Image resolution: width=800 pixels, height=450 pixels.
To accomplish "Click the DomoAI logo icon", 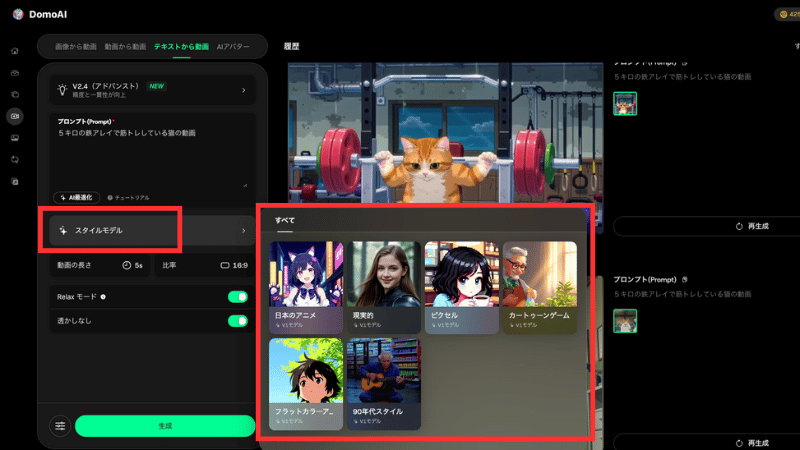I will click(x=17, y=14).
